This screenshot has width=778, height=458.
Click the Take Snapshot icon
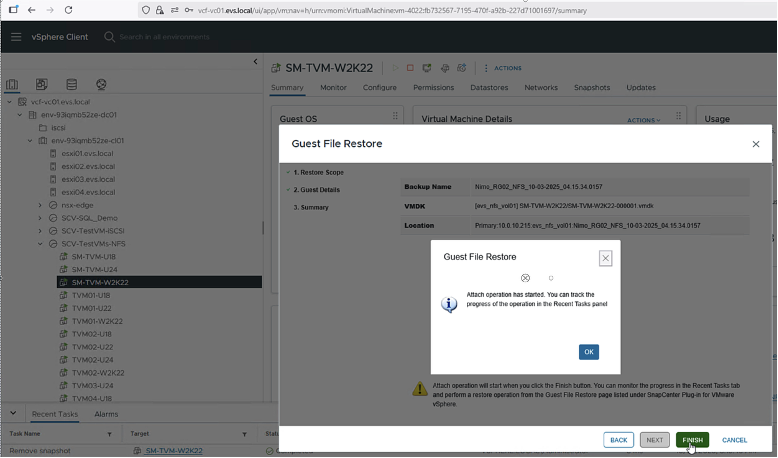click(x=461, y=68)
